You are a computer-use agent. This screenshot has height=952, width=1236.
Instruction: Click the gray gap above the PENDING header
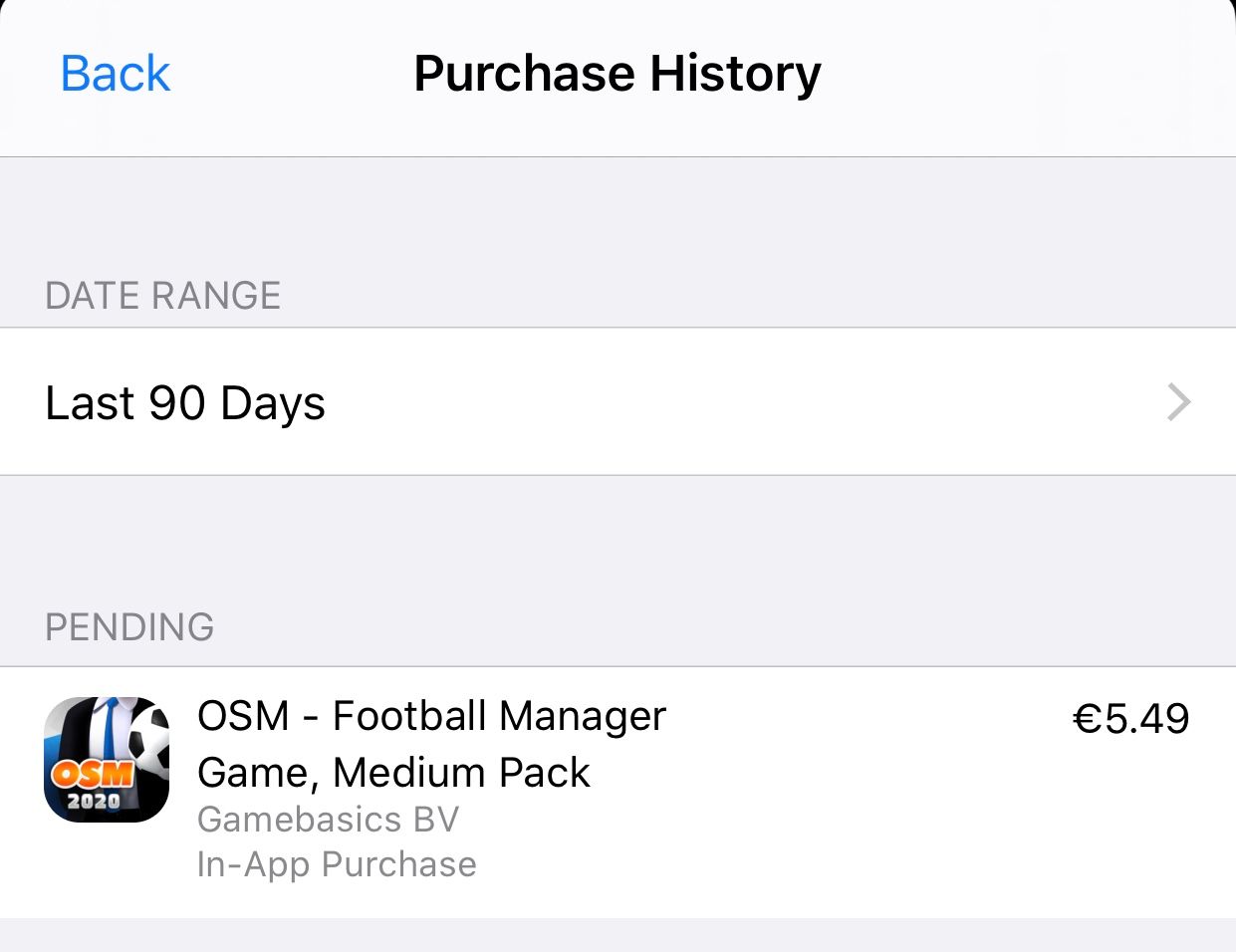coord(618,538)
